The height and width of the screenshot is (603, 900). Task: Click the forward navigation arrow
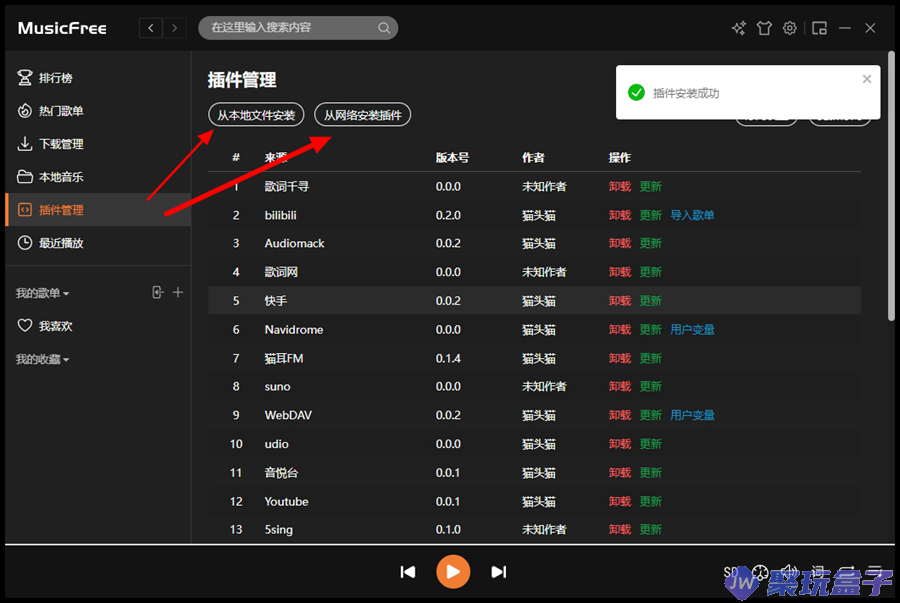[x=174, y=28]
